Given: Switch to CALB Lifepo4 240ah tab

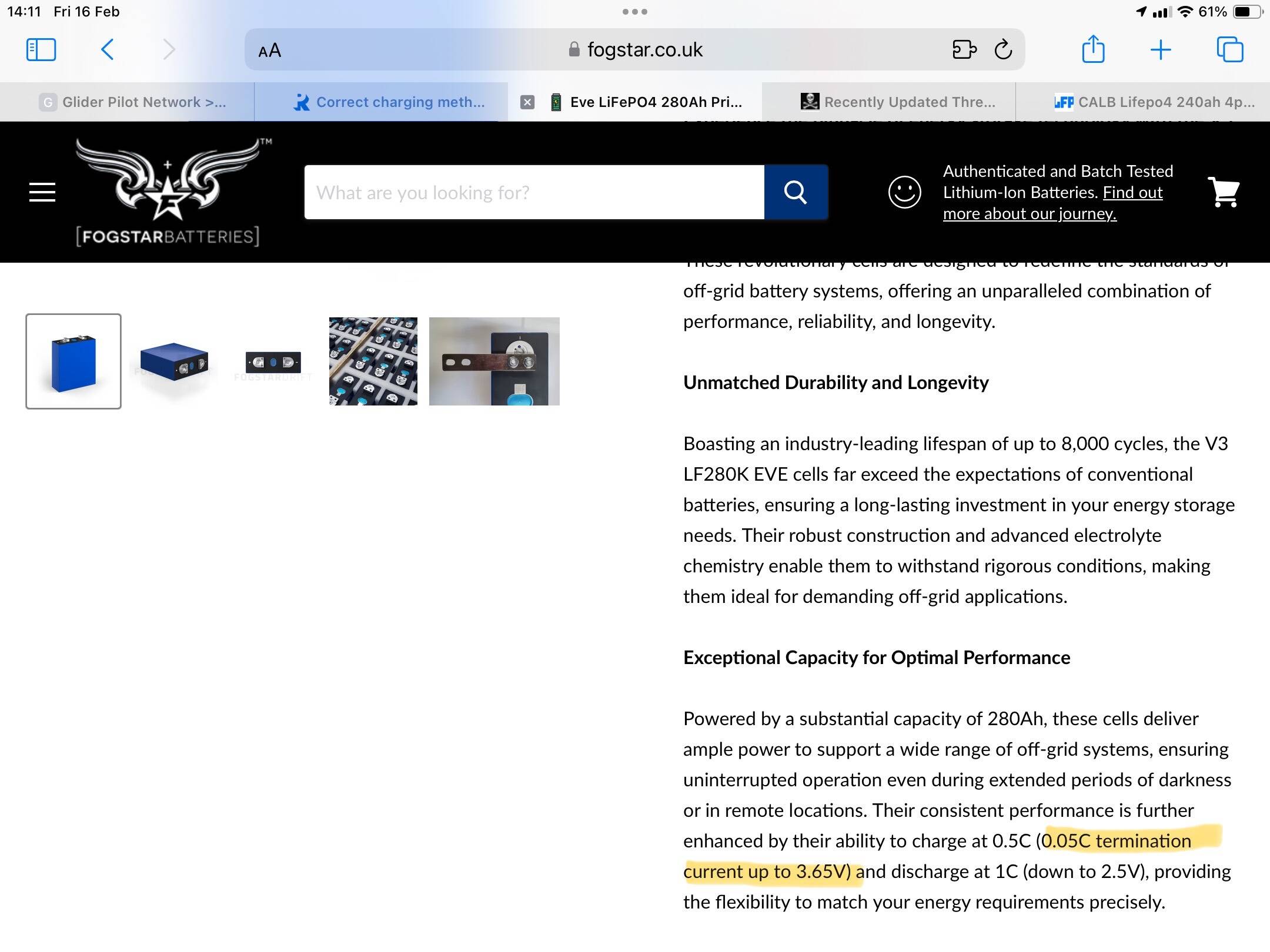Looking at the screenshot, I should (1143, 102).
